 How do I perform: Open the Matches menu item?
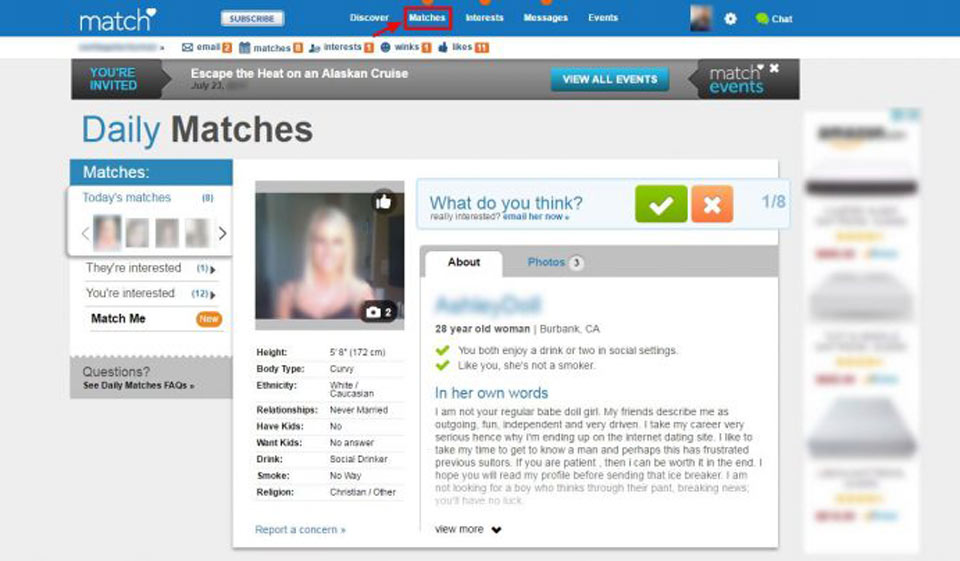[x=427, y=18]
